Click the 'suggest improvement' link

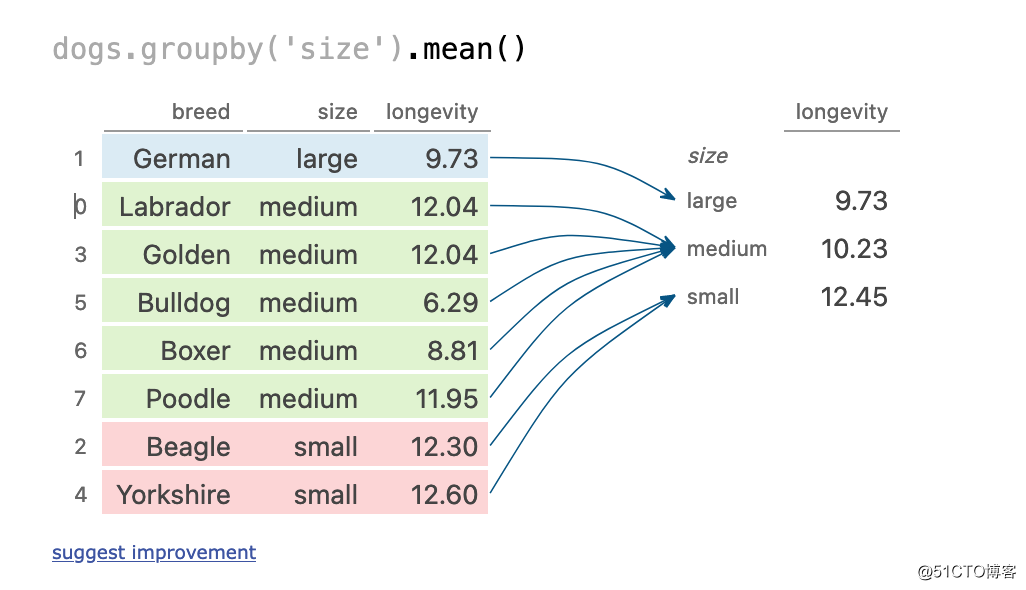[x=154, y=553]
